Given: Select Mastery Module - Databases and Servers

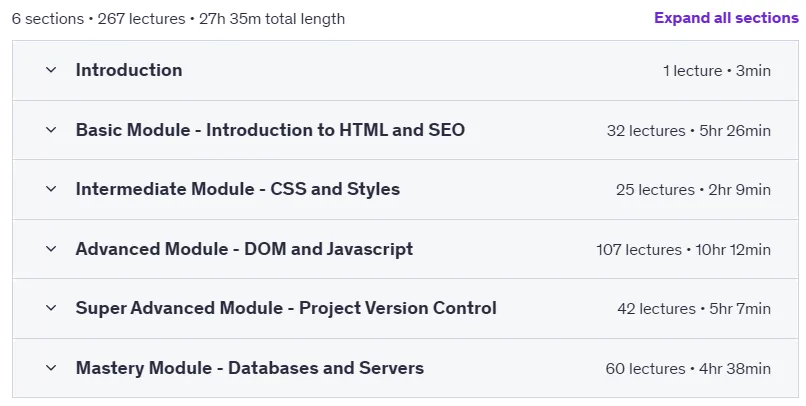Looking at the screenshot, I should click(x=250, y=368).
